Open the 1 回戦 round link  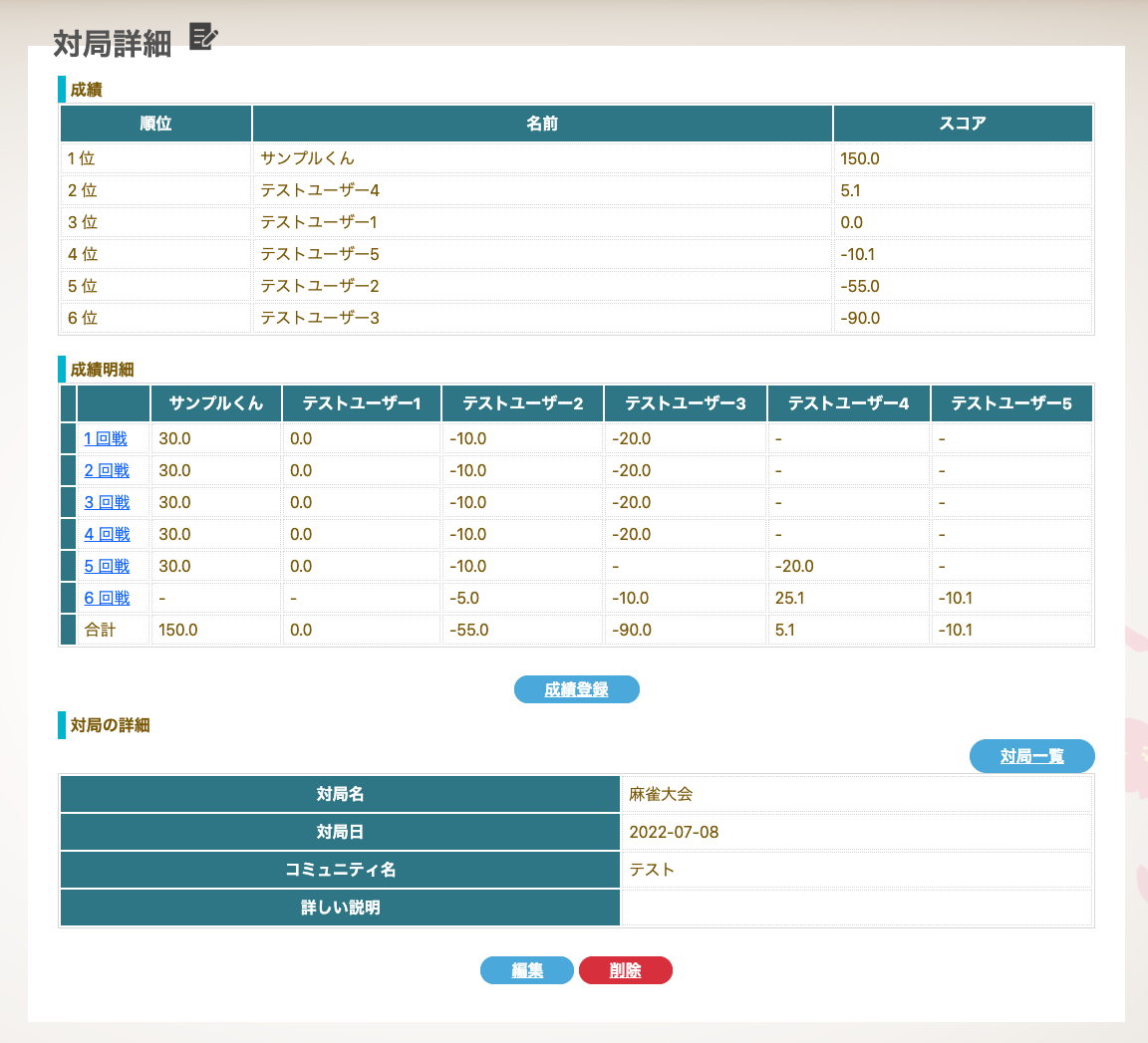106,439
